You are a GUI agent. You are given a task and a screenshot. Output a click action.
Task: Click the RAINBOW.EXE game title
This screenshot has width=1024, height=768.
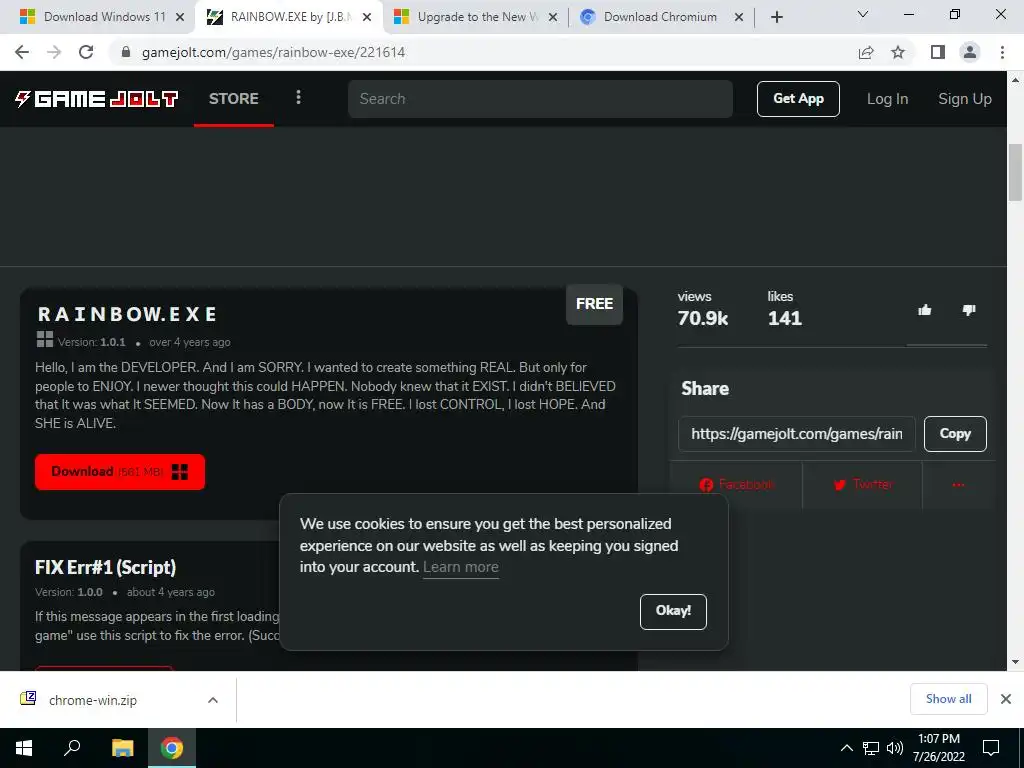[127, 314]
